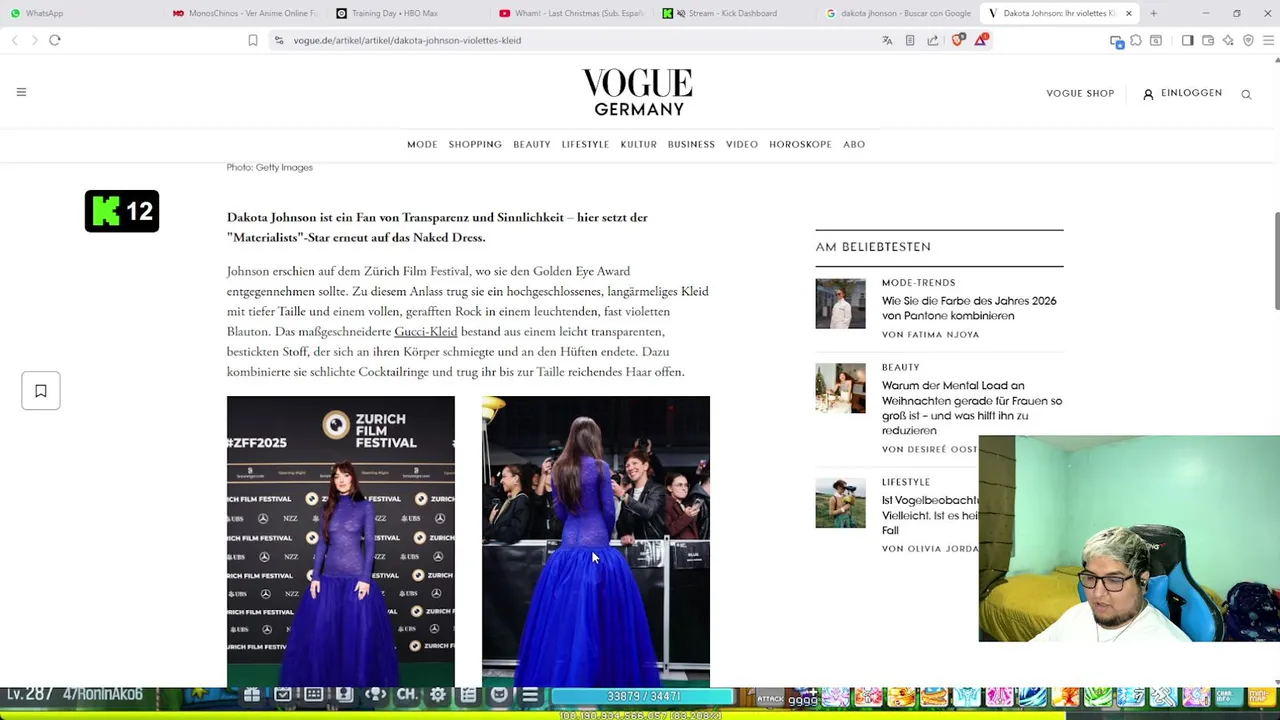The image size is (1280, 720).
Task: Open the Brave Shields lion icon
Action: (958, 40)
